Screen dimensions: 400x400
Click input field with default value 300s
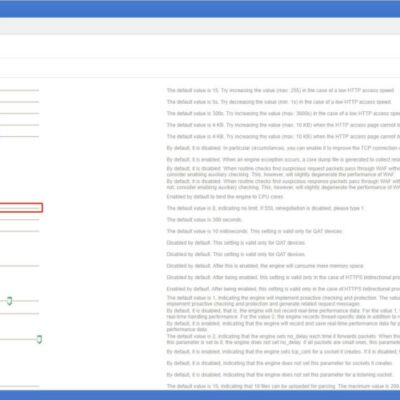click(x=19, y=113)
